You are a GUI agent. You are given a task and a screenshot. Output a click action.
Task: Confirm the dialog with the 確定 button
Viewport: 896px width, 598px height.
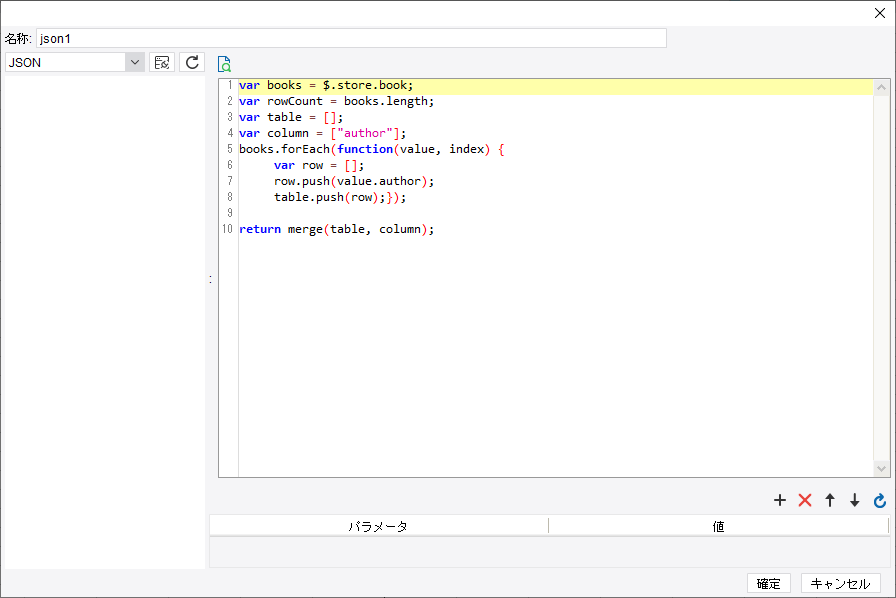[x=768, y=583]
